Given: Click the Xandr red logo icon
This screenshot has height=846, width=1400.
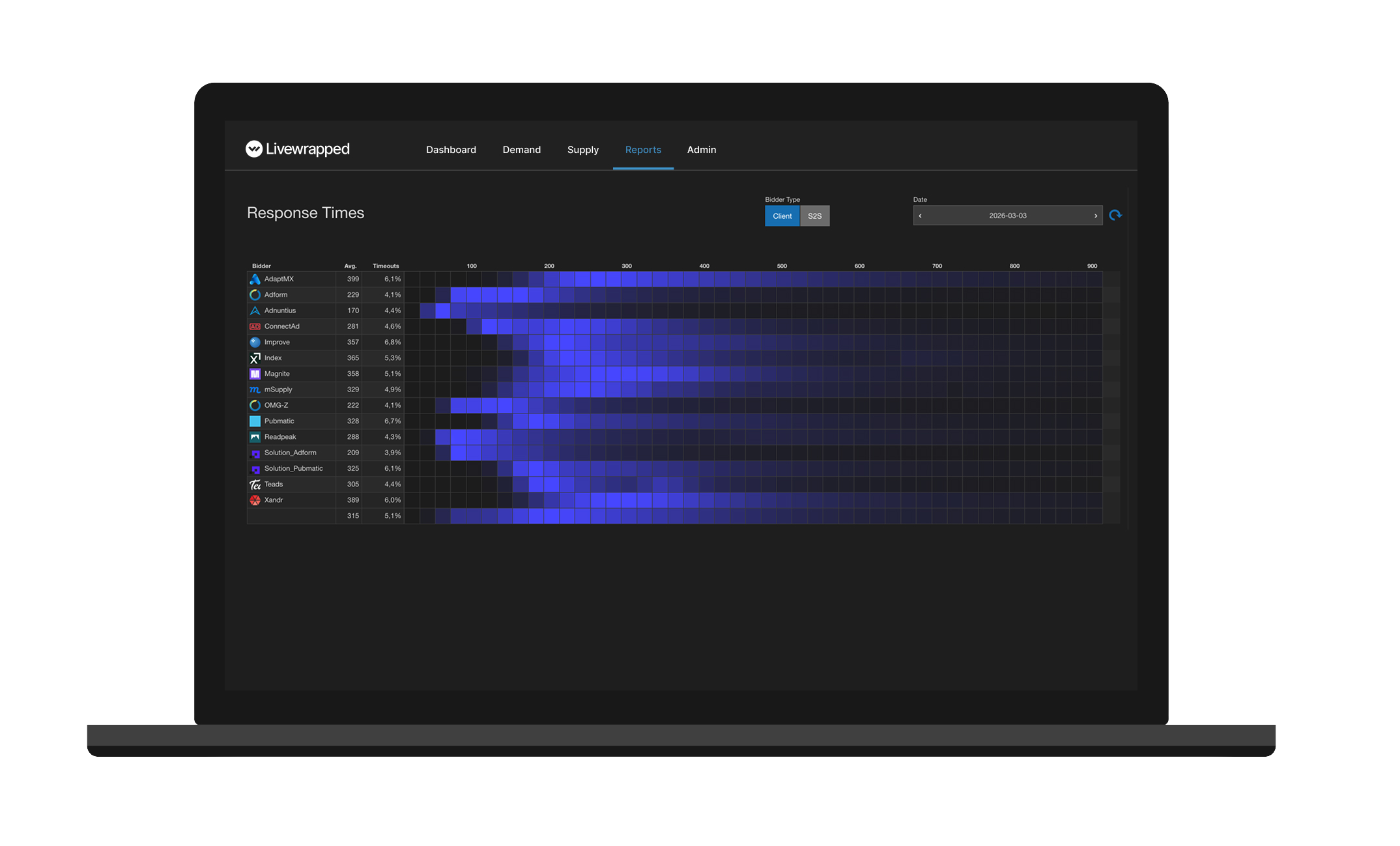Looking at the screenshot, I should (255, 500).
